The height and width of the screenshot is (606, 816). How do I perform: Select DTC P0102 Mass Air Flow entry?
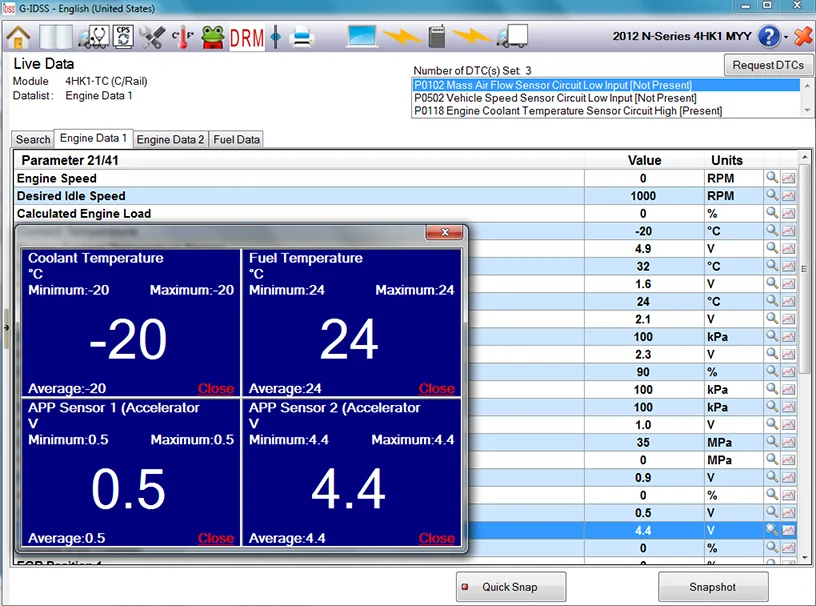606,85
